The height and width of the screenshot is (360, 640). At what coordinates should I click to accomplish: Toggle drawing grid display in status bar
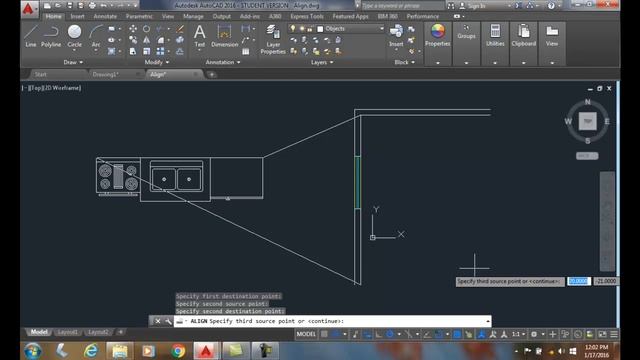click(x=324, y=334)
